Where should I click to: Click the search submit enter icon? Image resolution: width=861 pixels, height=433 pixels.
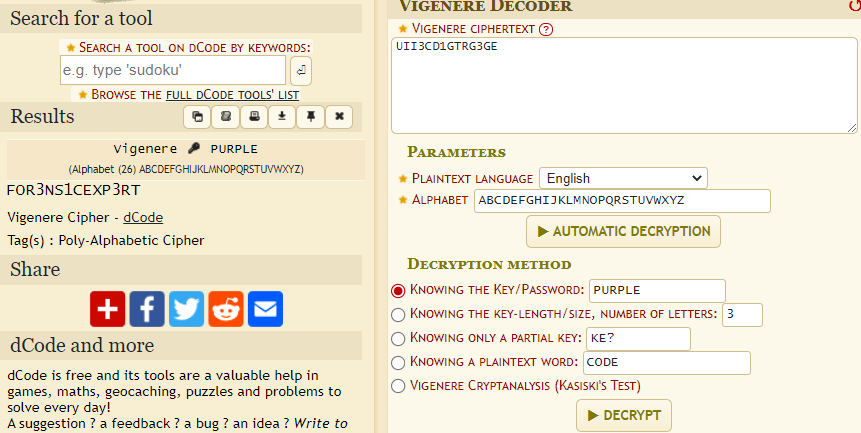tap(301, 70)
